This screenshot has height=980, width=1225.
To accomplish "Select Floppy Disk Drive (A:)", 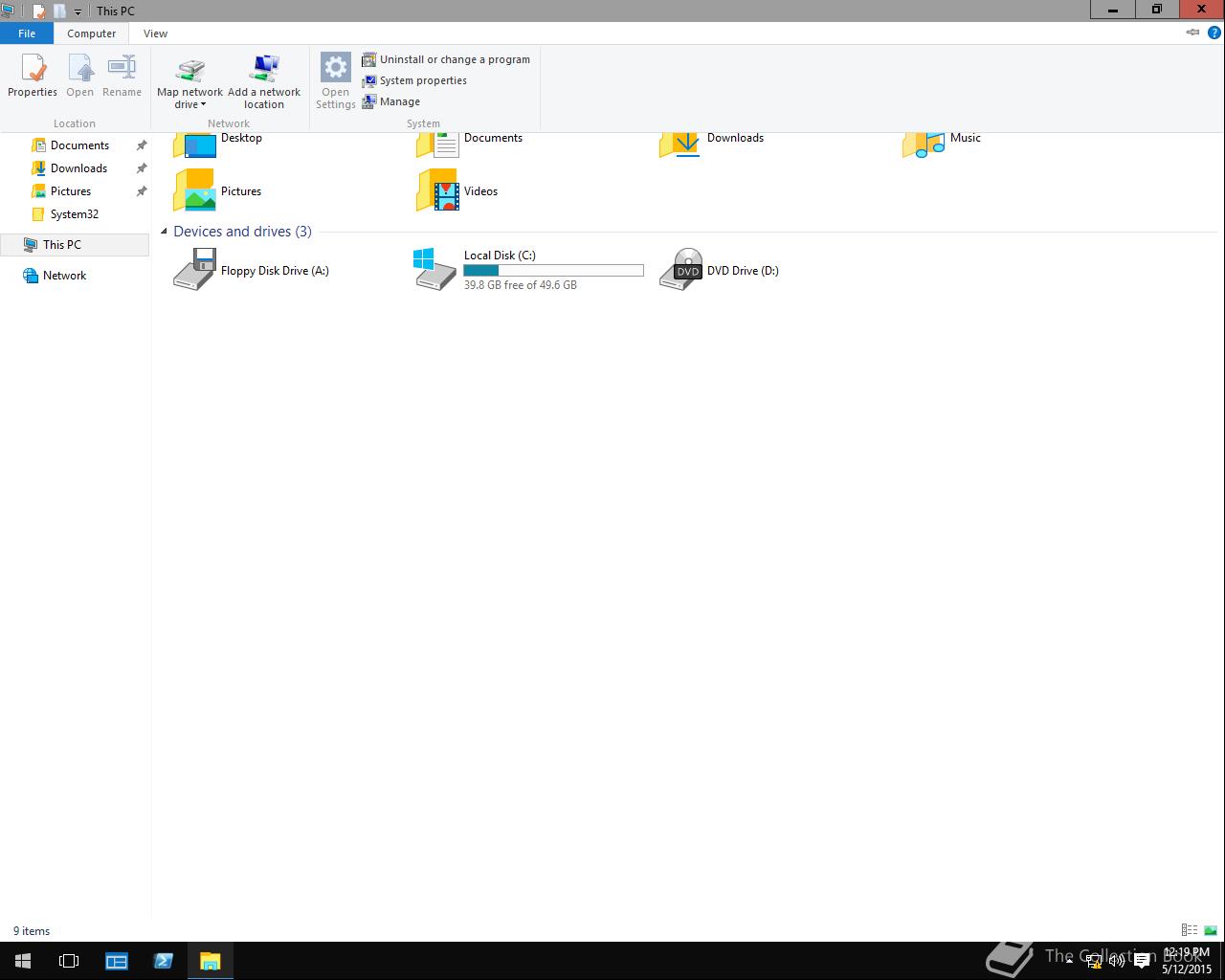I will coord(251,270).
